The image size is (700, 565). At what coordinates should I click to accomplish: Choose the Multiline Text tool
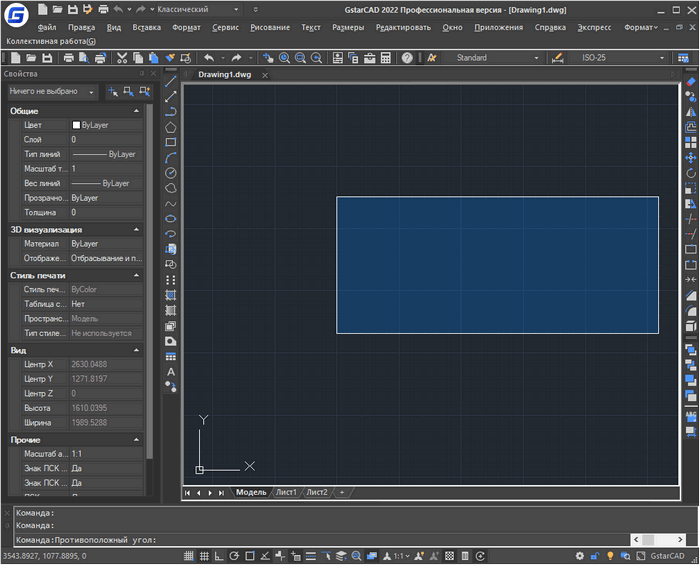point(171,372)
